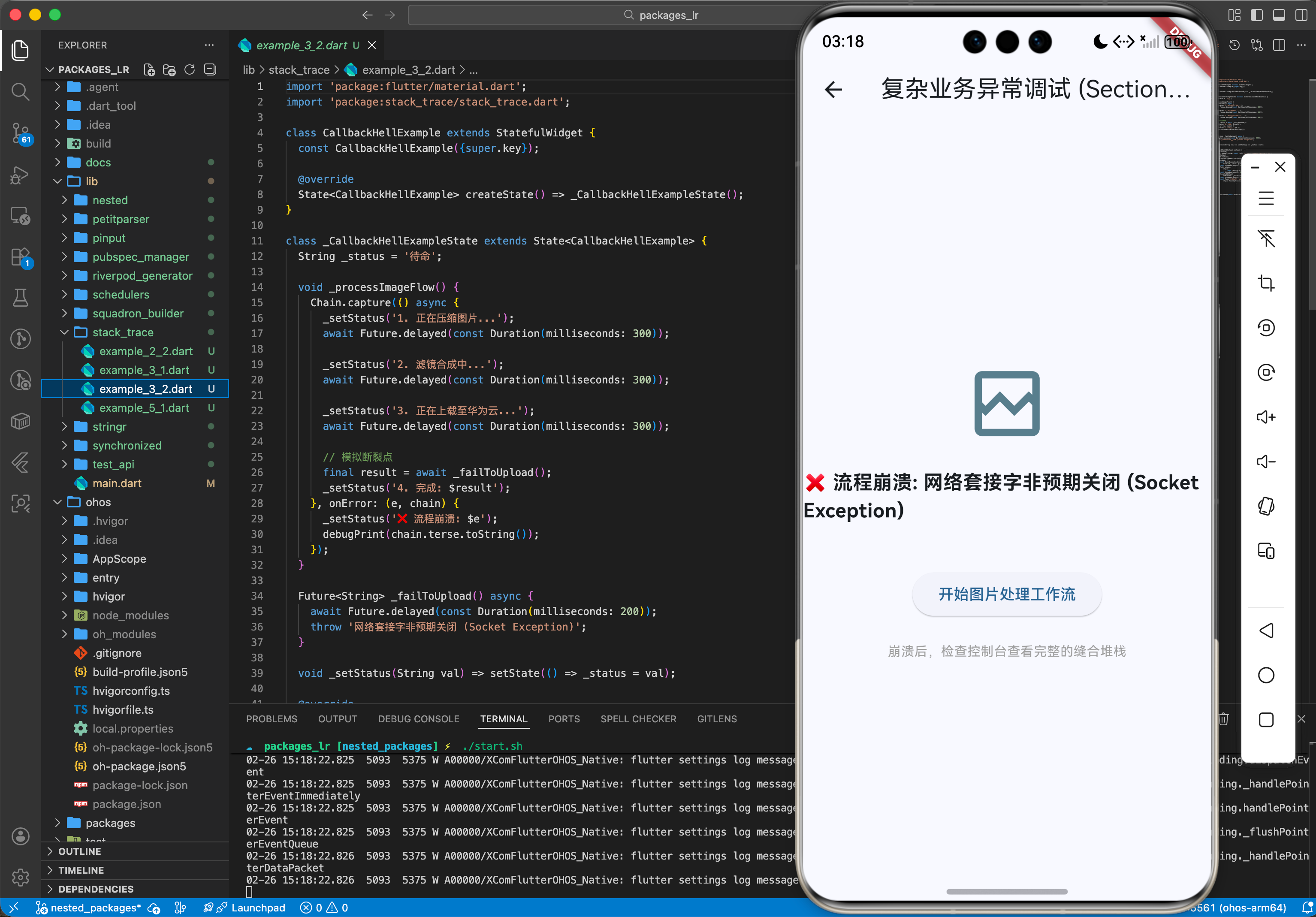Switch to the GITLENS panel tab
Viewport: 1316px width, 917px height.
click(x=717, y=719)
